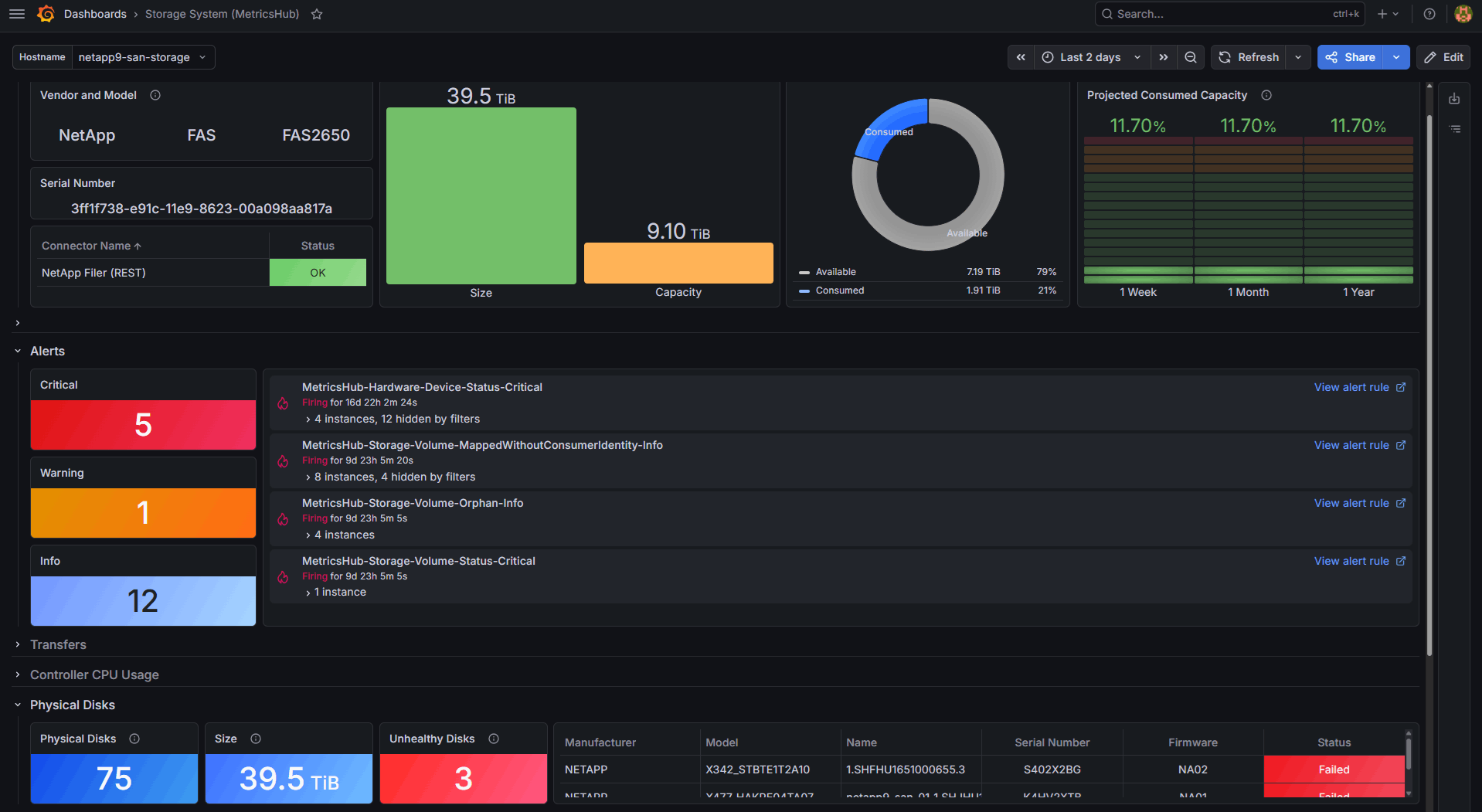Click the Physical Disks count 75
This screenshot has width=1482, height=812.
(x=114, y=779)
